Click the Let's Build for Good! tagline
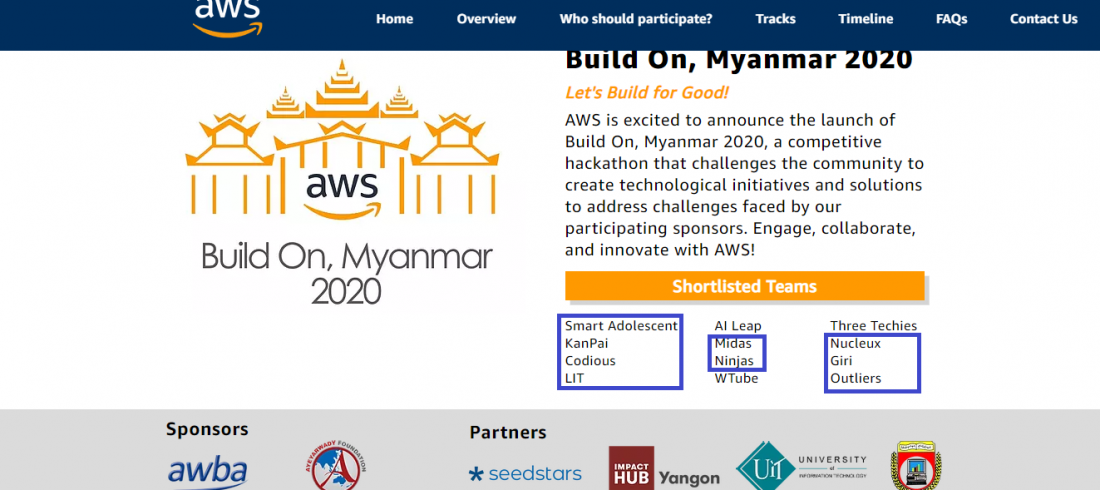The height and width of the screenshot is (490, 1100). pos(647,93)
